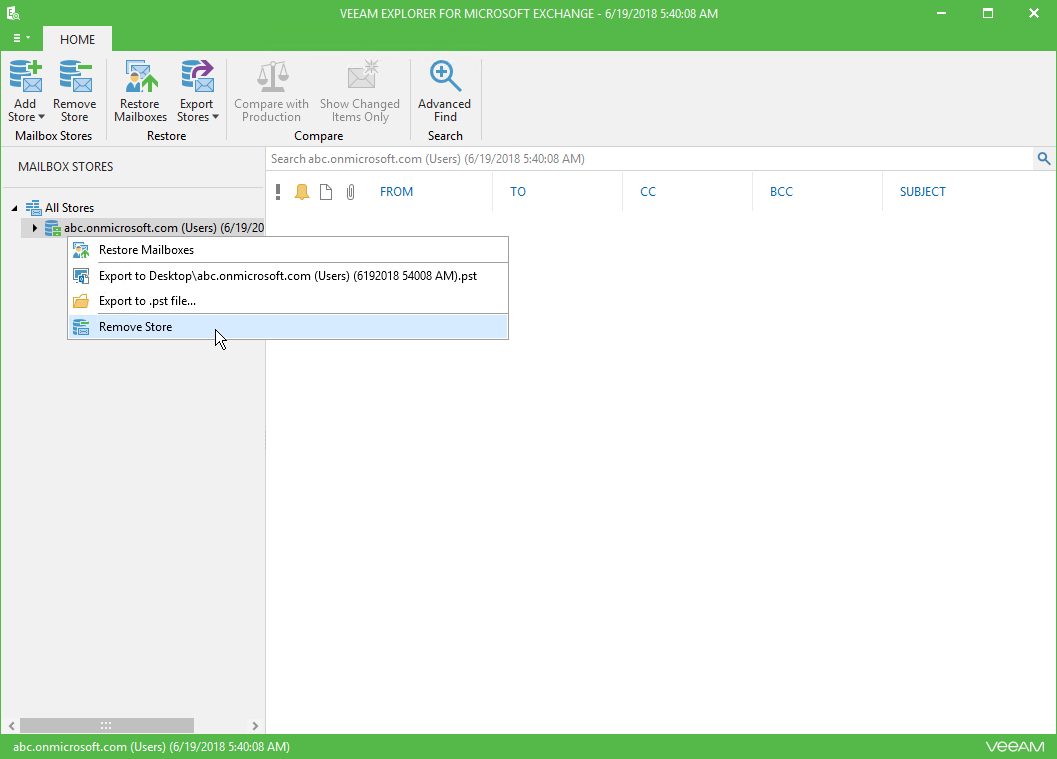Click the abc.onmicrosoft.com store database icon

tap(53, 228)
